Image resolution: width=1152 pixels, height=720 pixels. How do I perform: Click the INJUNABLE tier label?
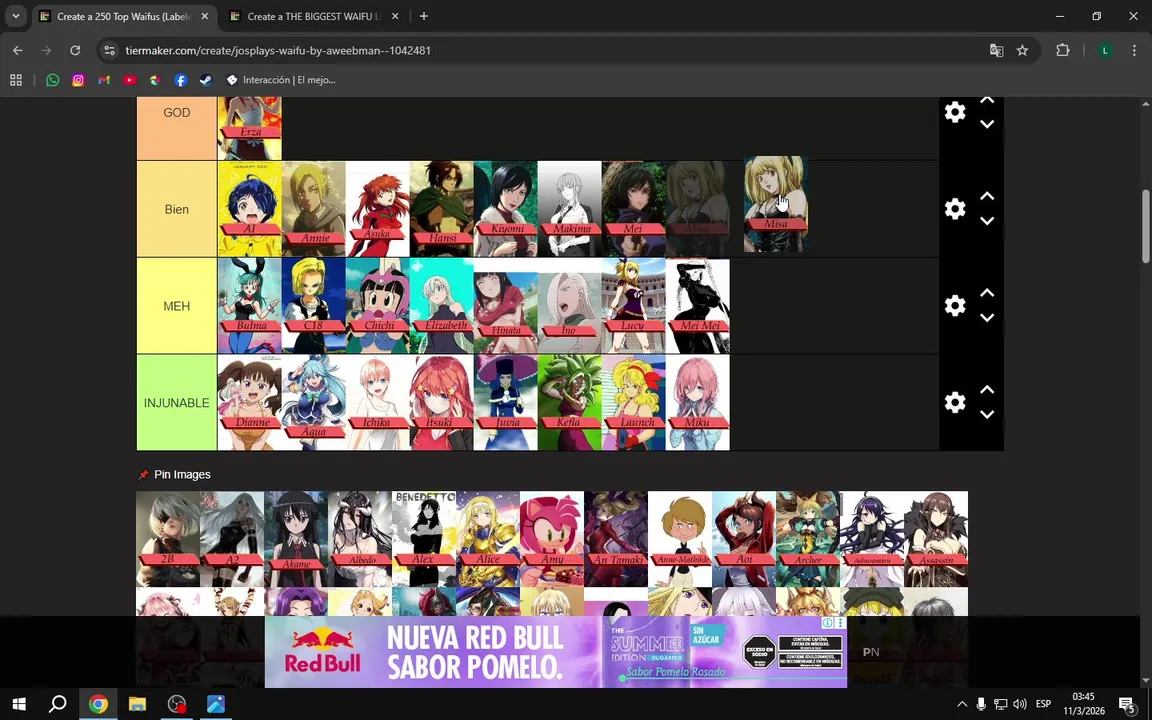point(176,403)
